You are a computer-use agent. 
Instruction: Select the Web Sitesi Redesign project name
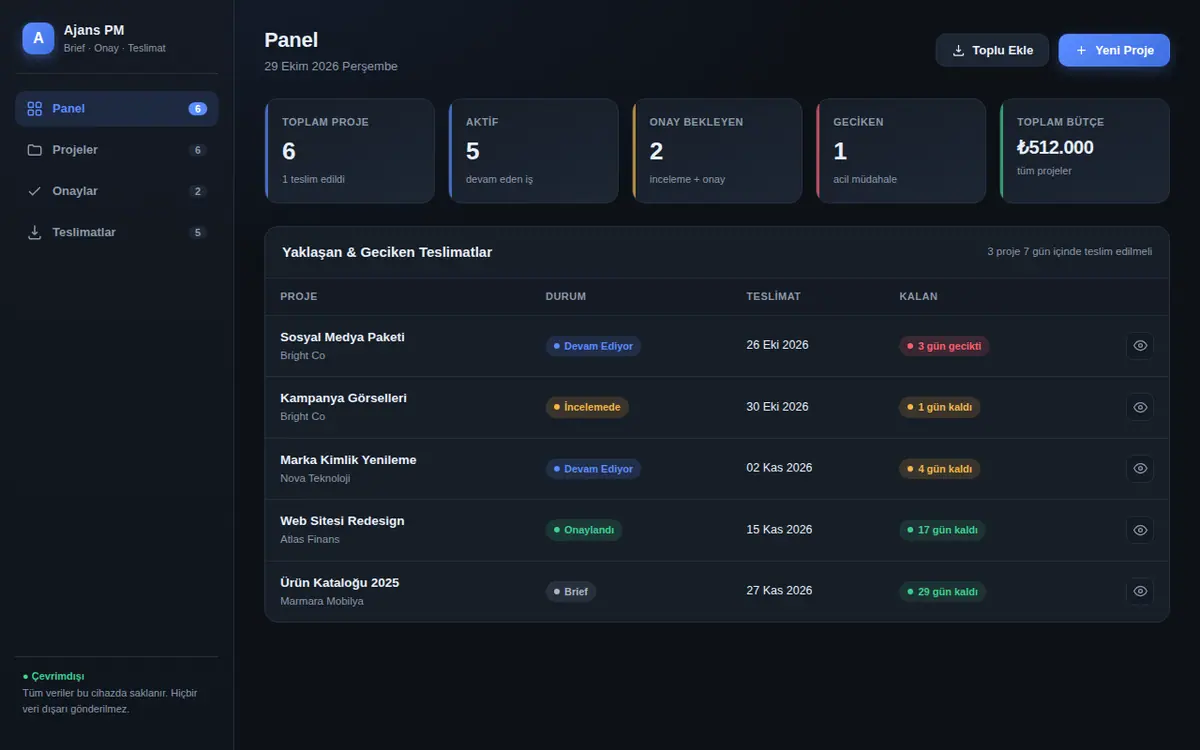point(342,521)
